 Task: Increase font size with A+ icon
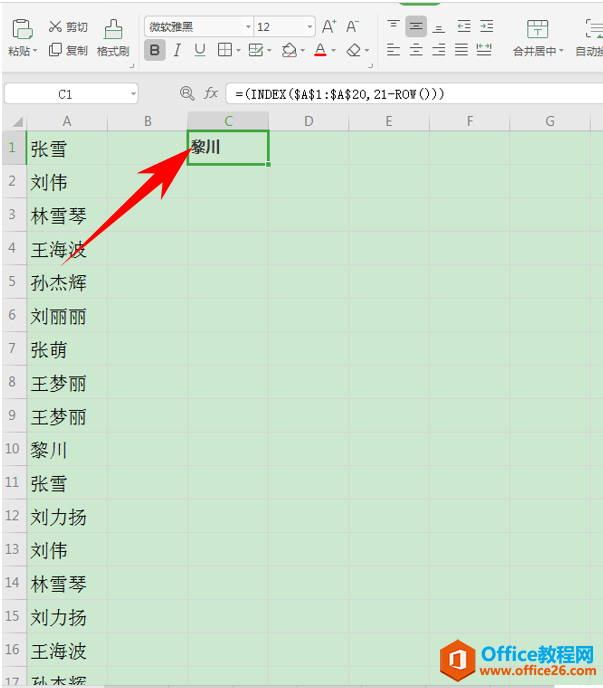pos(329,27)
